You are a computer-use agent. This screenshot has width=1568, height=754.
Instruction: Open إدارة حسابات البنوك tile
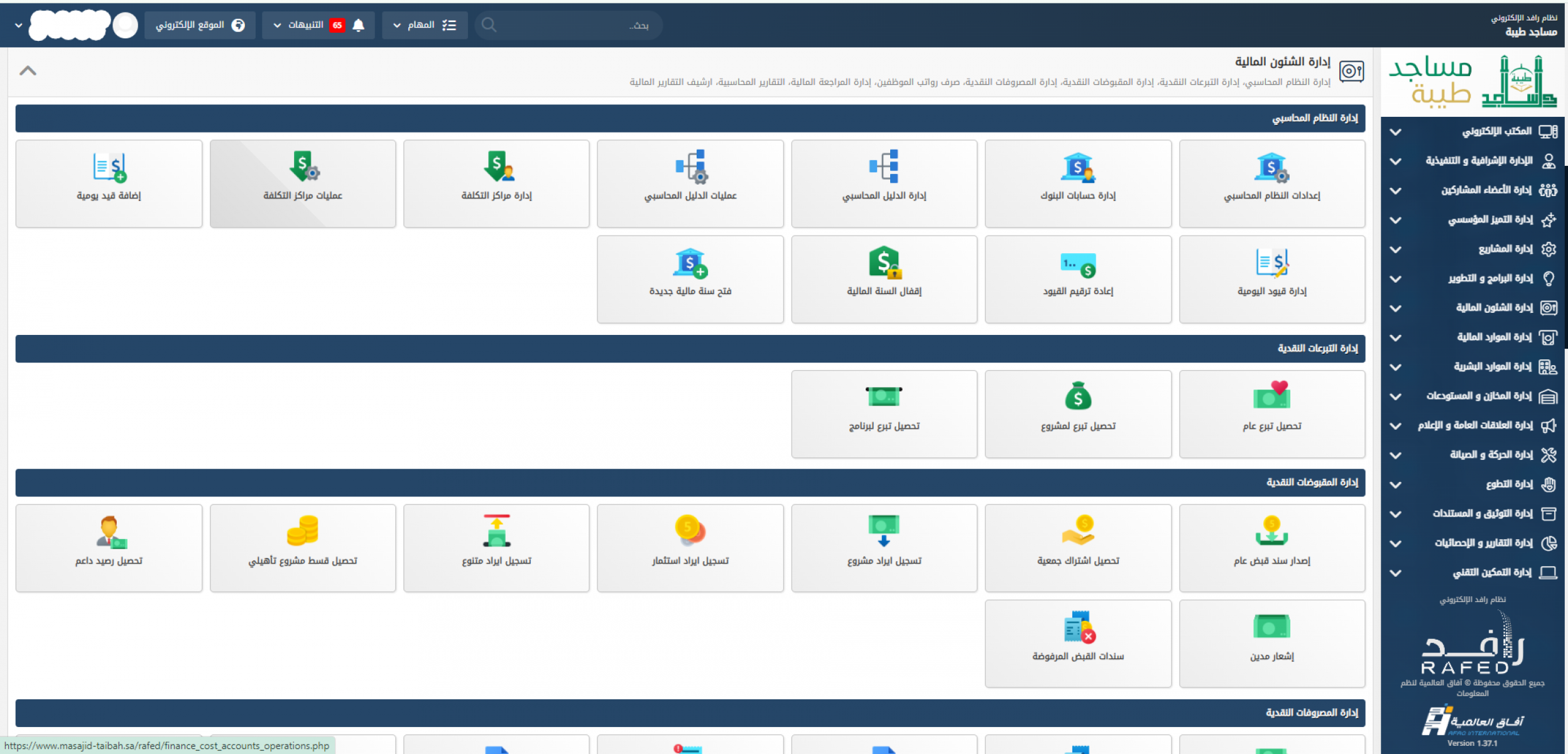click(1078, 183)
